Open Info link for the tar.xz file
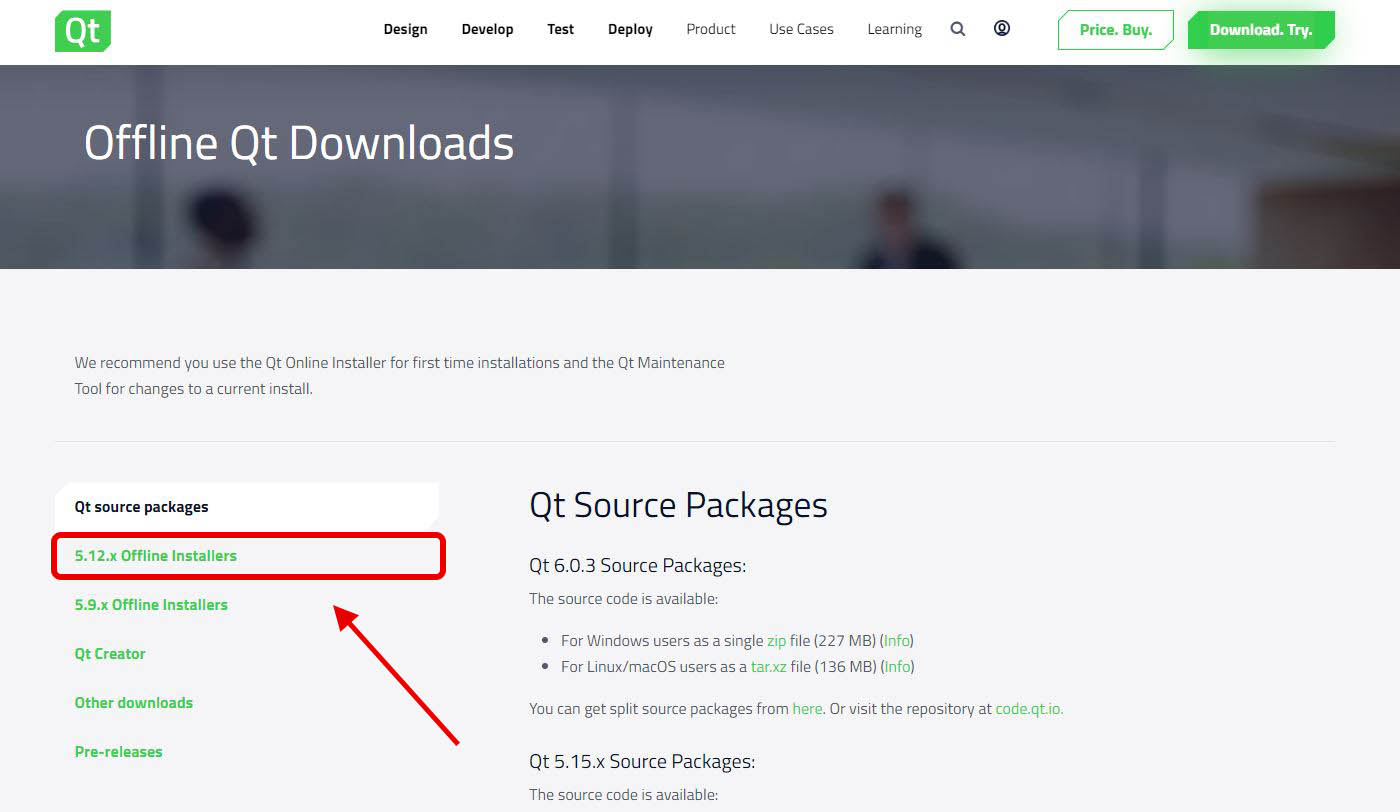Viewport: 1400px width, 812px height. pos(897,667)
